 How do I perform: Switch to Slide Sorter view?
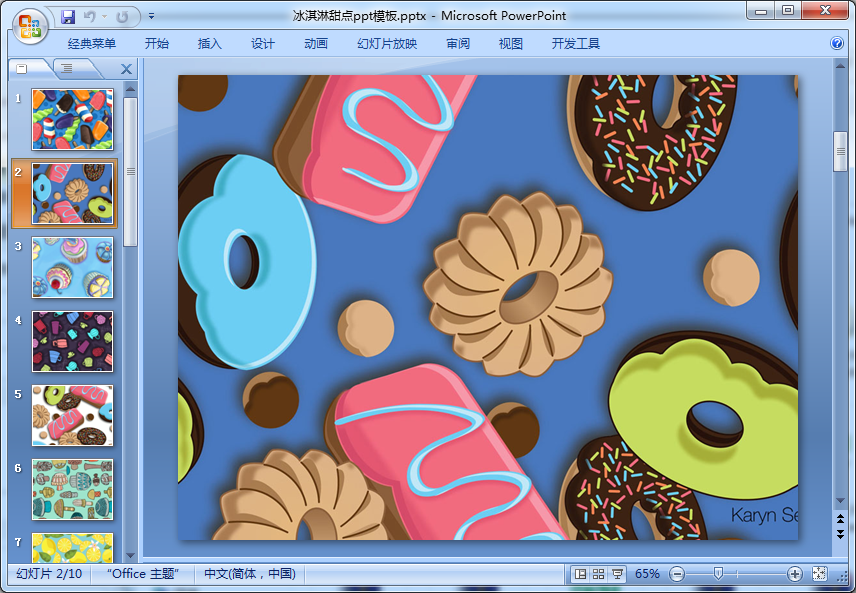tap(598, 574)
